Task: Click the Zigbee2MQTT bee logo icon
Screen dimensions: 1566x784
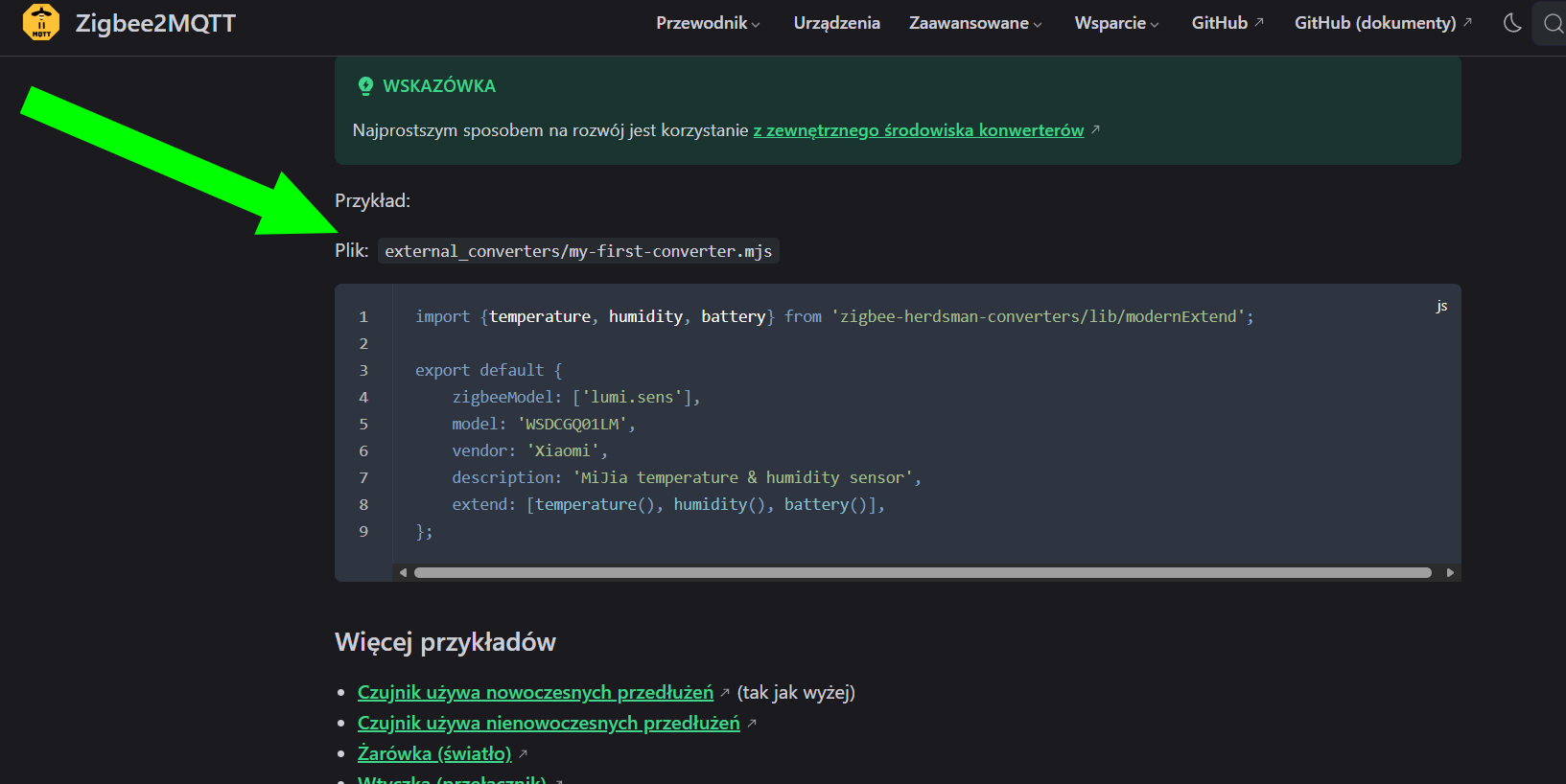Action: point(41,23)
